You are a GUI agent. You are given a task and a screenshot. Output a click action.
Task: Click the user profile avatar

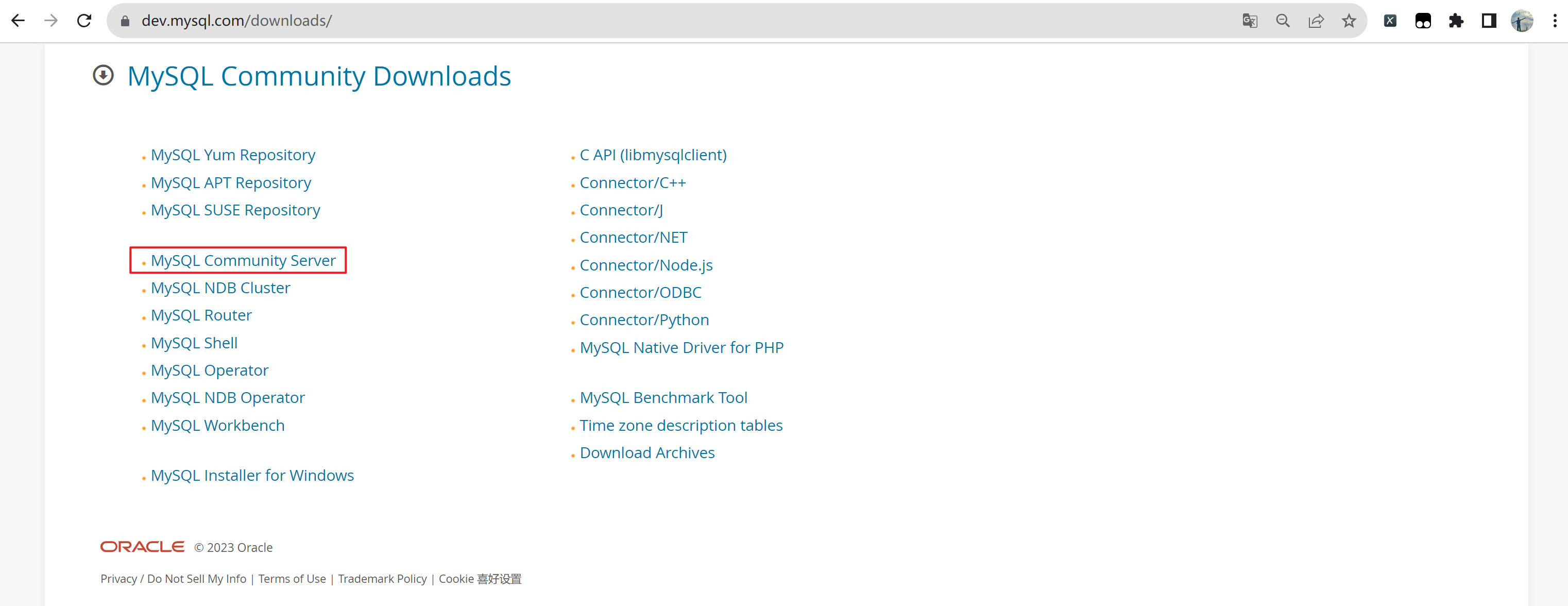coord(1522,21)
